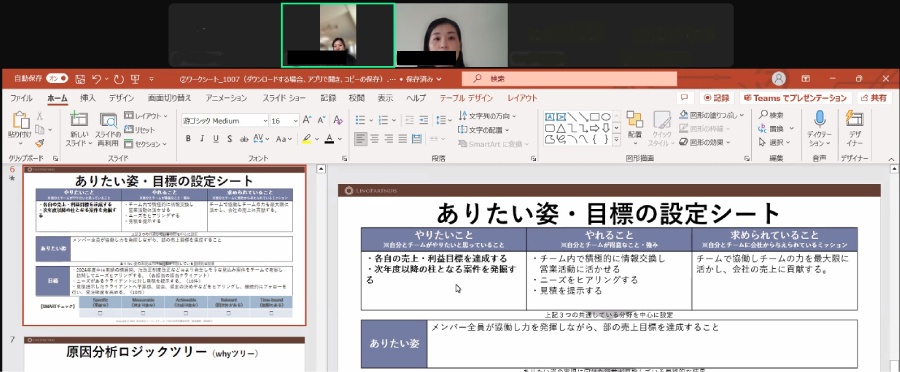
Task: Toggle Underline formatting
Action: click(216, 138)
